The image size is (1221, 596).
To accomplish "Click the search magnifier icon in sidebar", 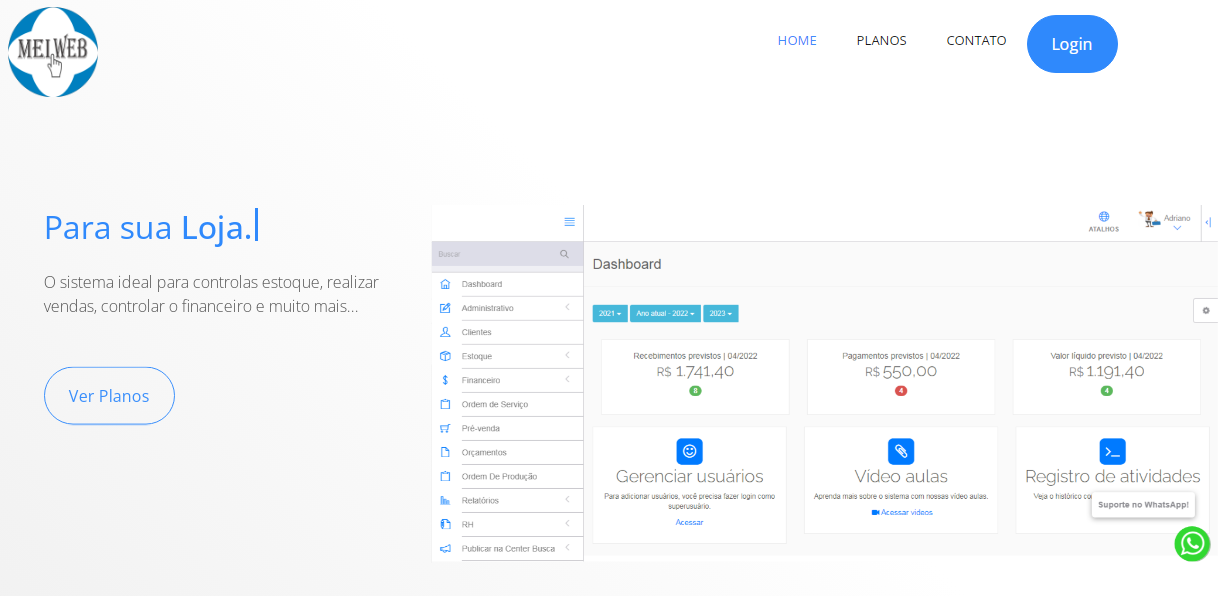I will (x=564, y=254).
